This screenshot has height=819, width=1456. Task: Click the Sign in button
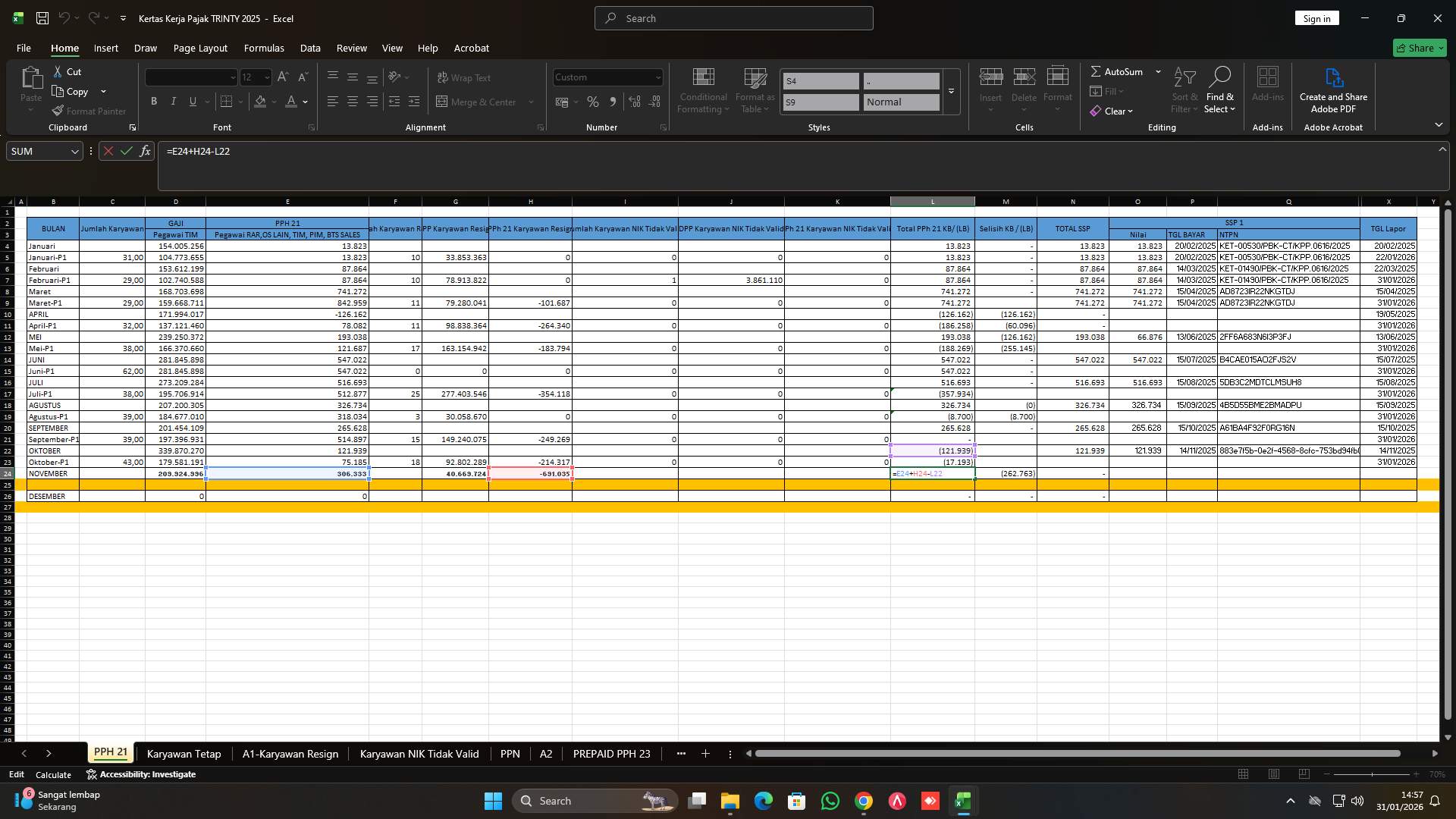[1316, 17]
